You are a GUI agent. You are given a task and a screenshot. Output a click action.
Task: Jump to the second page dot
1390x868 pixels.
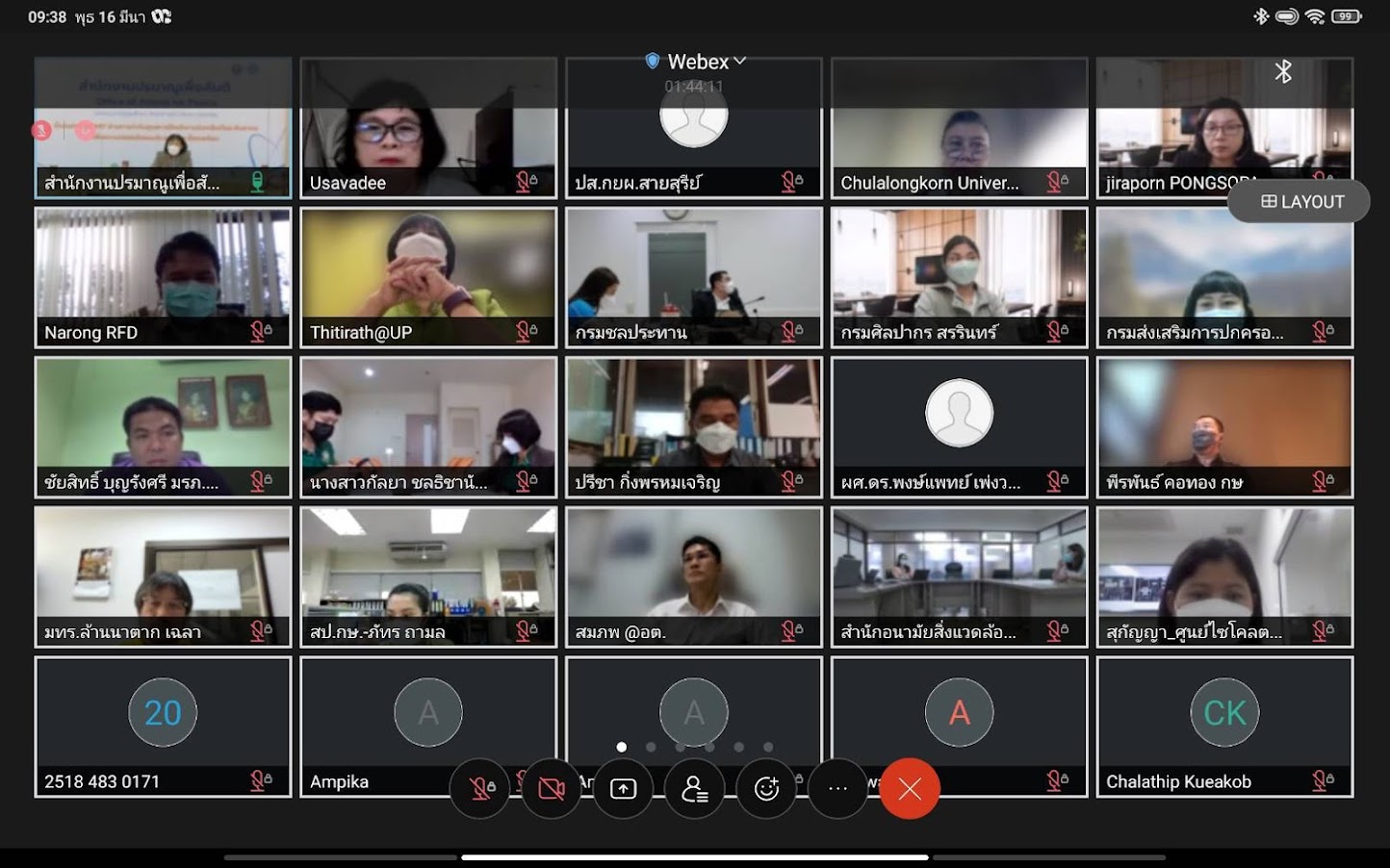tap(651, 747)
